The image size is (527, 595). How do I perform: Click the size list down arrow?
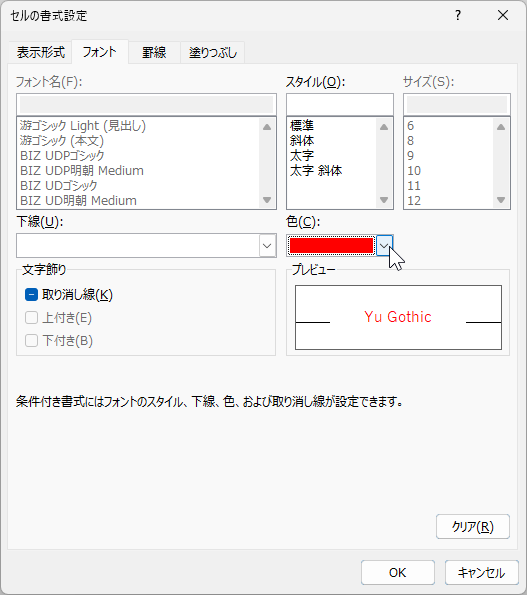coord(501,200)
